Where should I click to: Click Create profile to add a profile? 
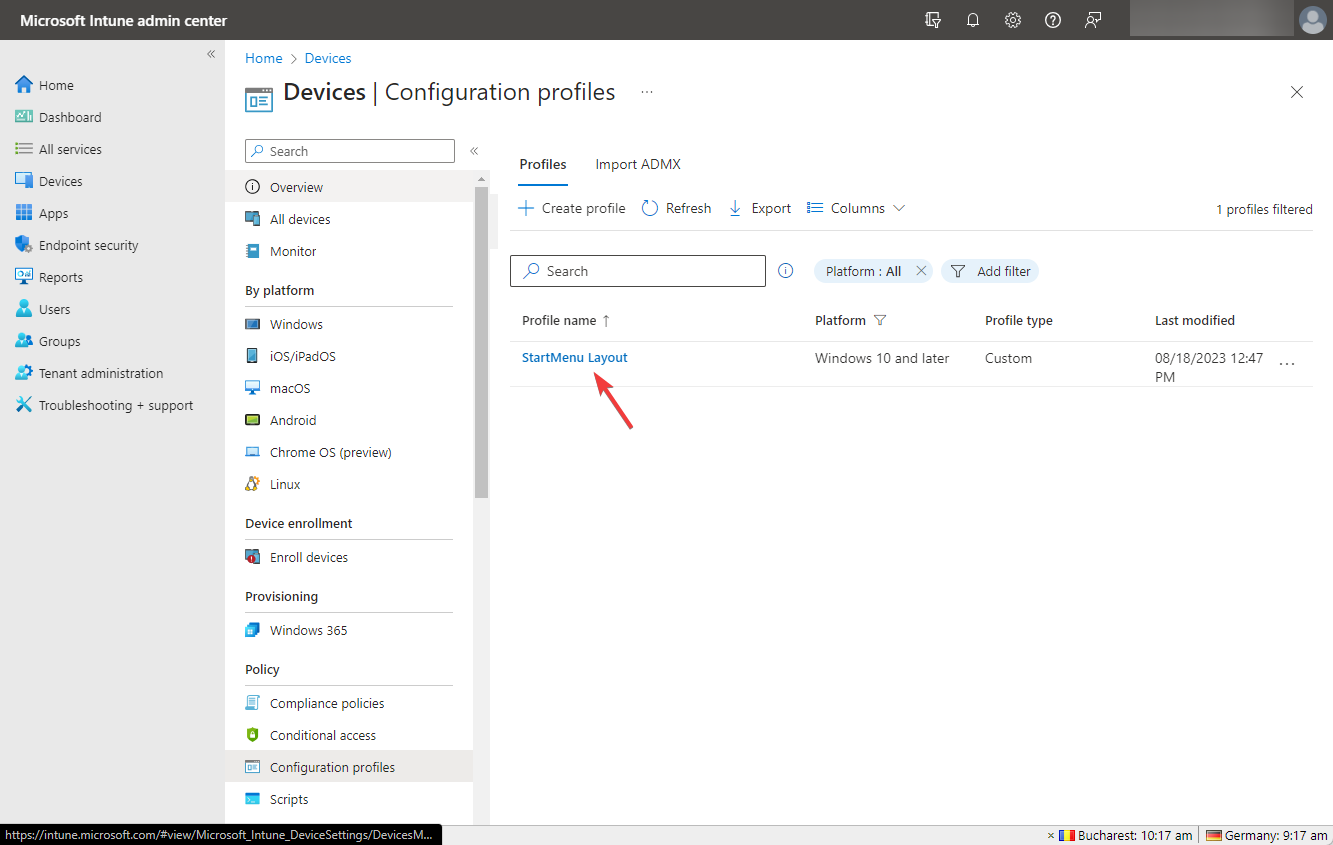point(571,208)
